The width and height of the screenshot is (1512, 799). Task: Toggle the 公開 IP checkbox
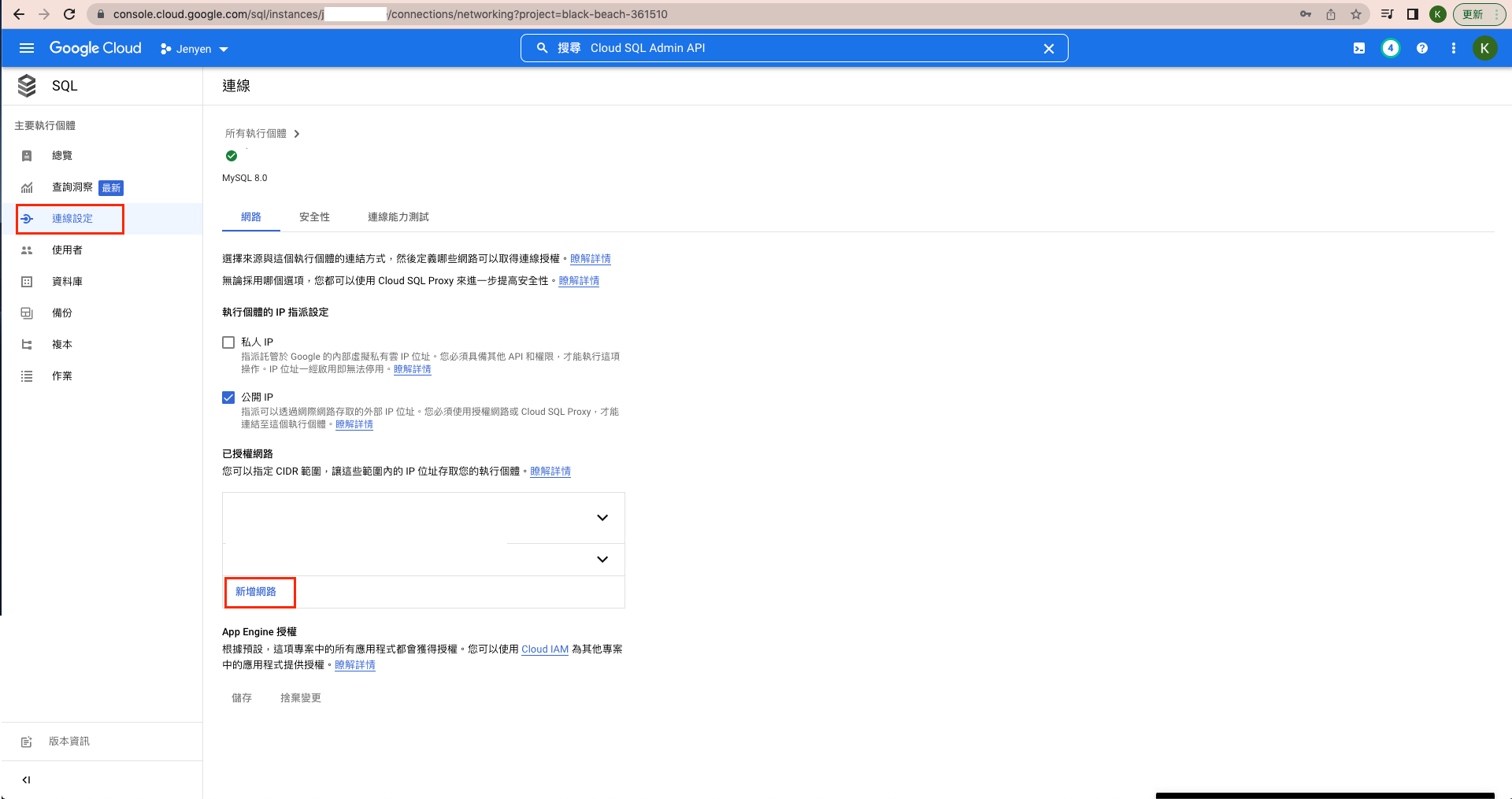point(228,398)
